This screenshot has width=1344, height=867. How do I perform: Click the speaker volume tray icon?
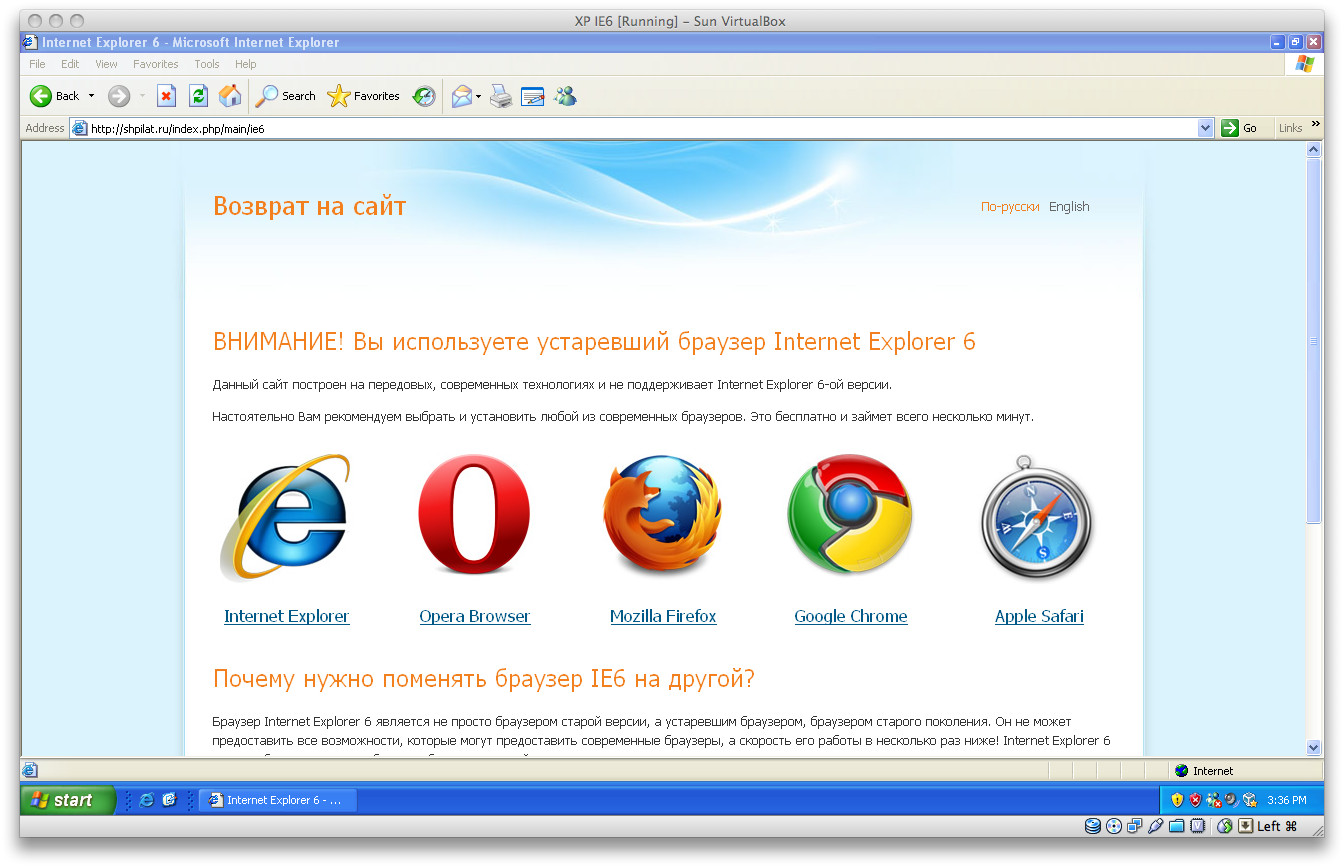1231,800
